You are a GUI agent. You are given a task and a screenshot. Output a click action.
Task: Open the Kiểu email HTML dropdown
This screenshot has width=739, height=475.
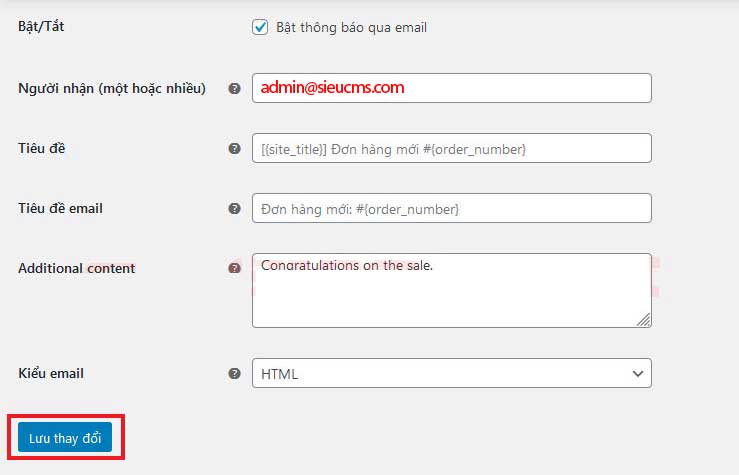click(451, 373)
